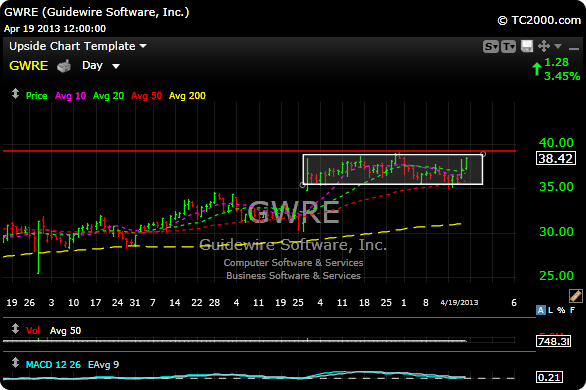Viewport: 586px width, 390px height.
Task: Click the 1.28 net change value
Action: pyautogui.click(x=556, y=62)
